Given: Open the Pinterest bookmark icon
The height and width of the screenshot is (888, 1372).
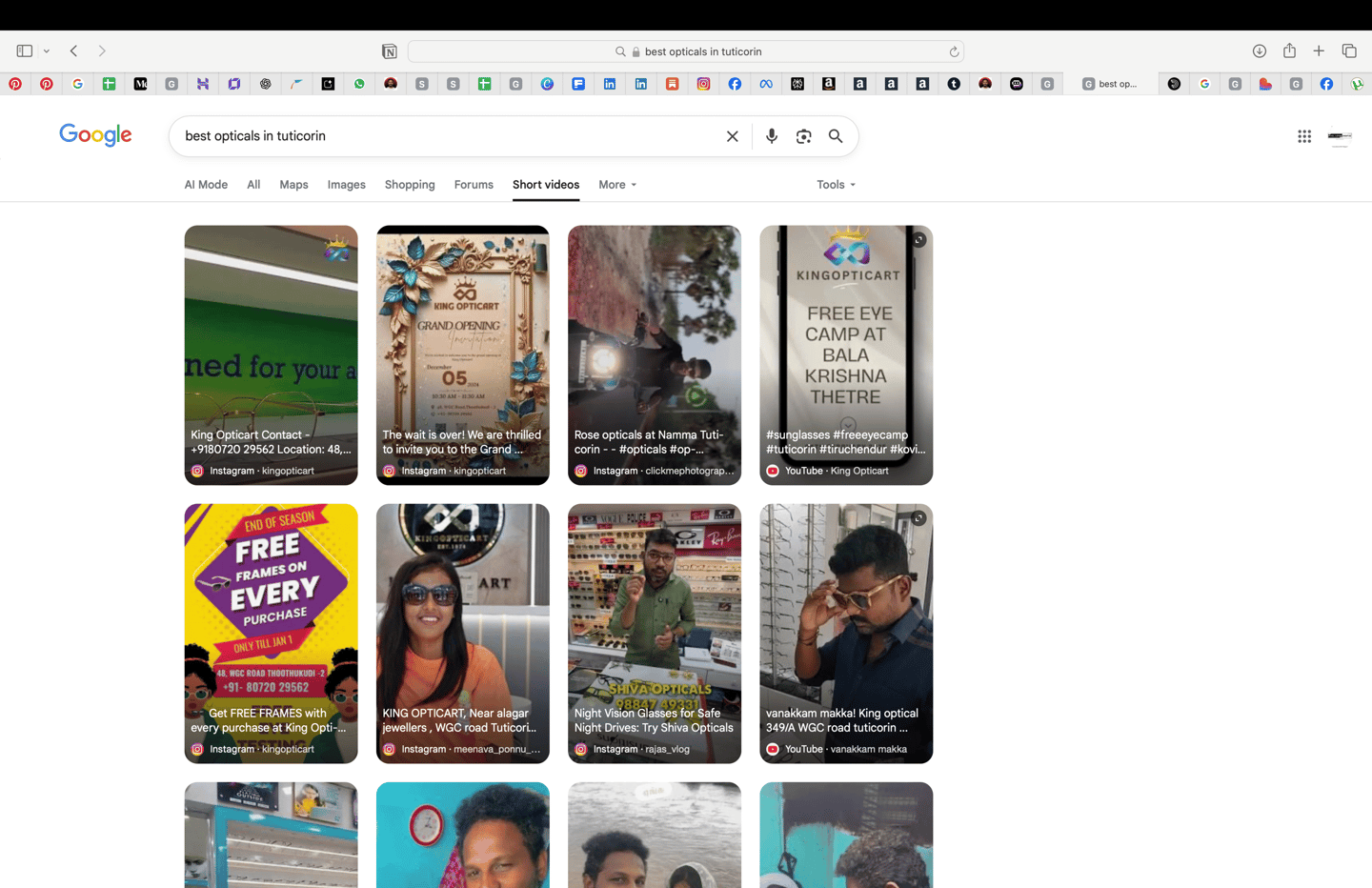Looking at the screenshot, I should click(15, 84).
